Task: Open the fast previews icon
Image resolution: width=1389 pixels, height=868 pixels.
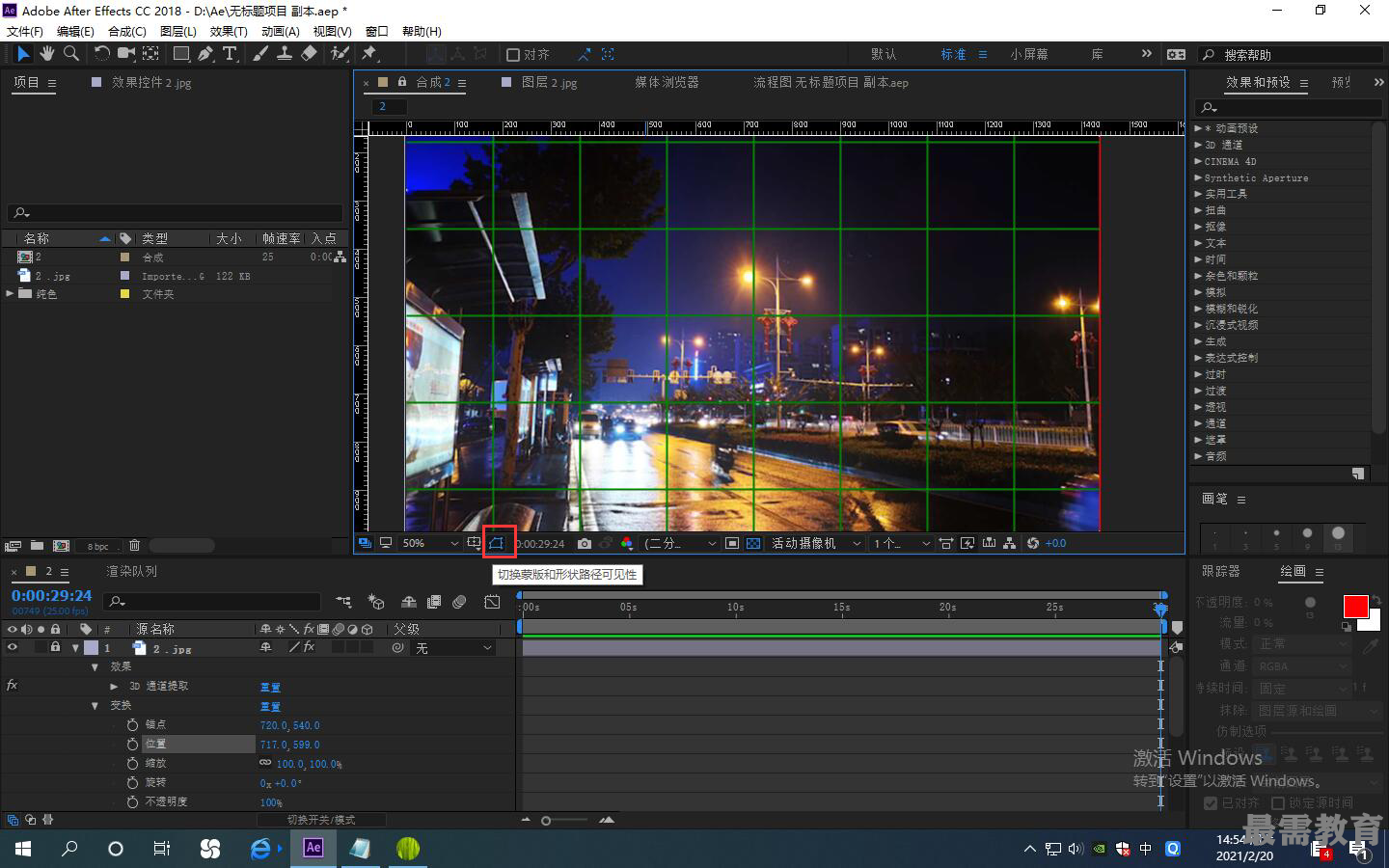Action: [x=967, y=543]
